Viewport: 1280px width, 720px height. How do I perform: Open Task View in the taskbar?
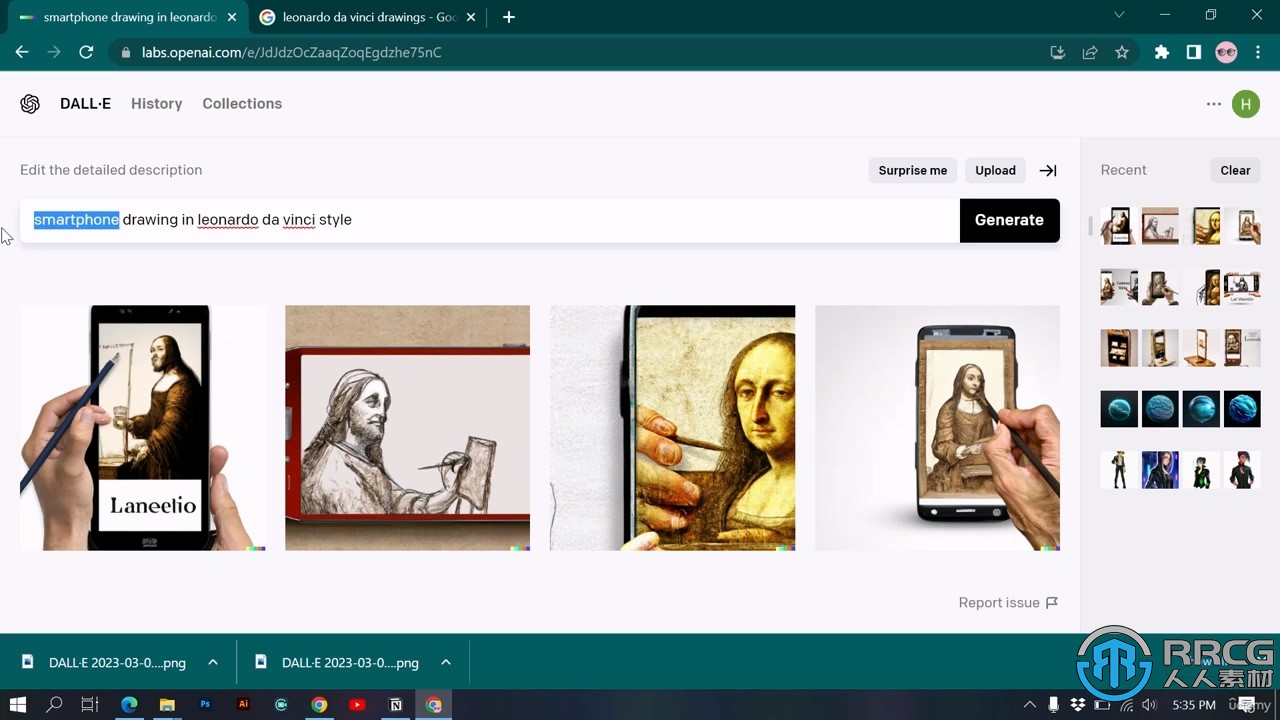90,705
